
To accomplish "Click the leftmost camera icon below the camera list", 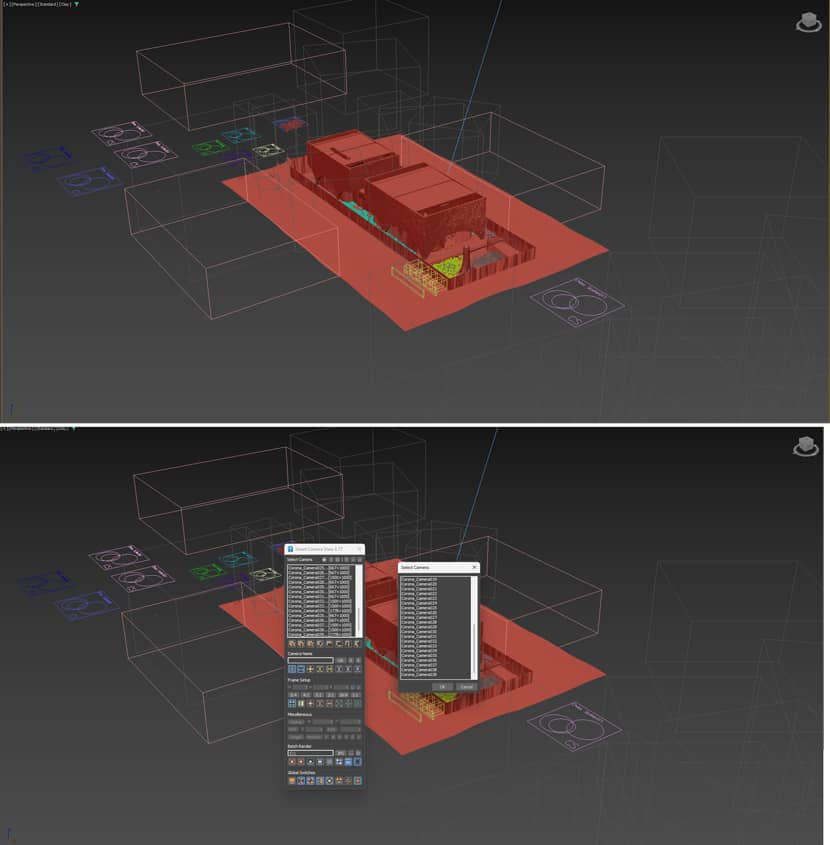I will (x=292, y=643).
